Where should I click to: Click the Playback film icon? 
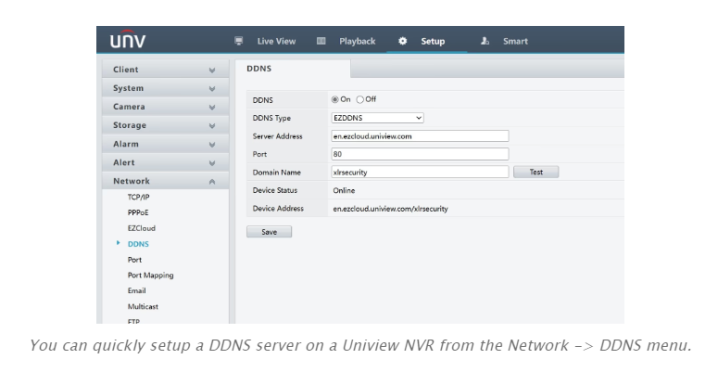click(321, 41)
